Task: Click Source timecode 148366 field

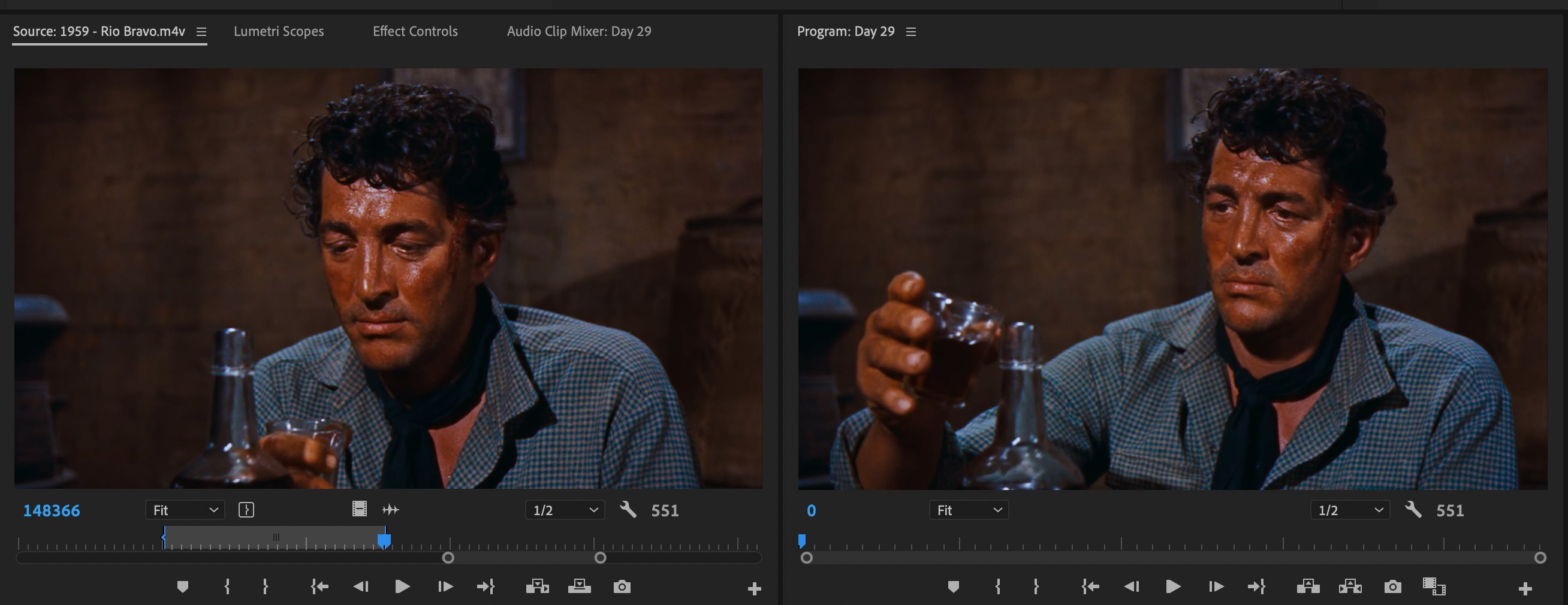Action: coord(51,510)
